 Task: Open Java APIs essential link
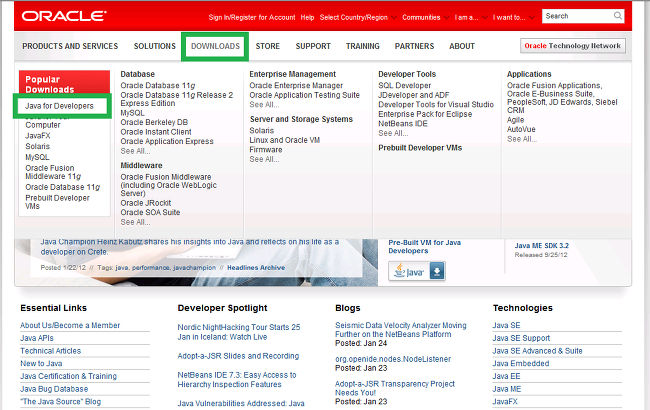coord(37,338)
